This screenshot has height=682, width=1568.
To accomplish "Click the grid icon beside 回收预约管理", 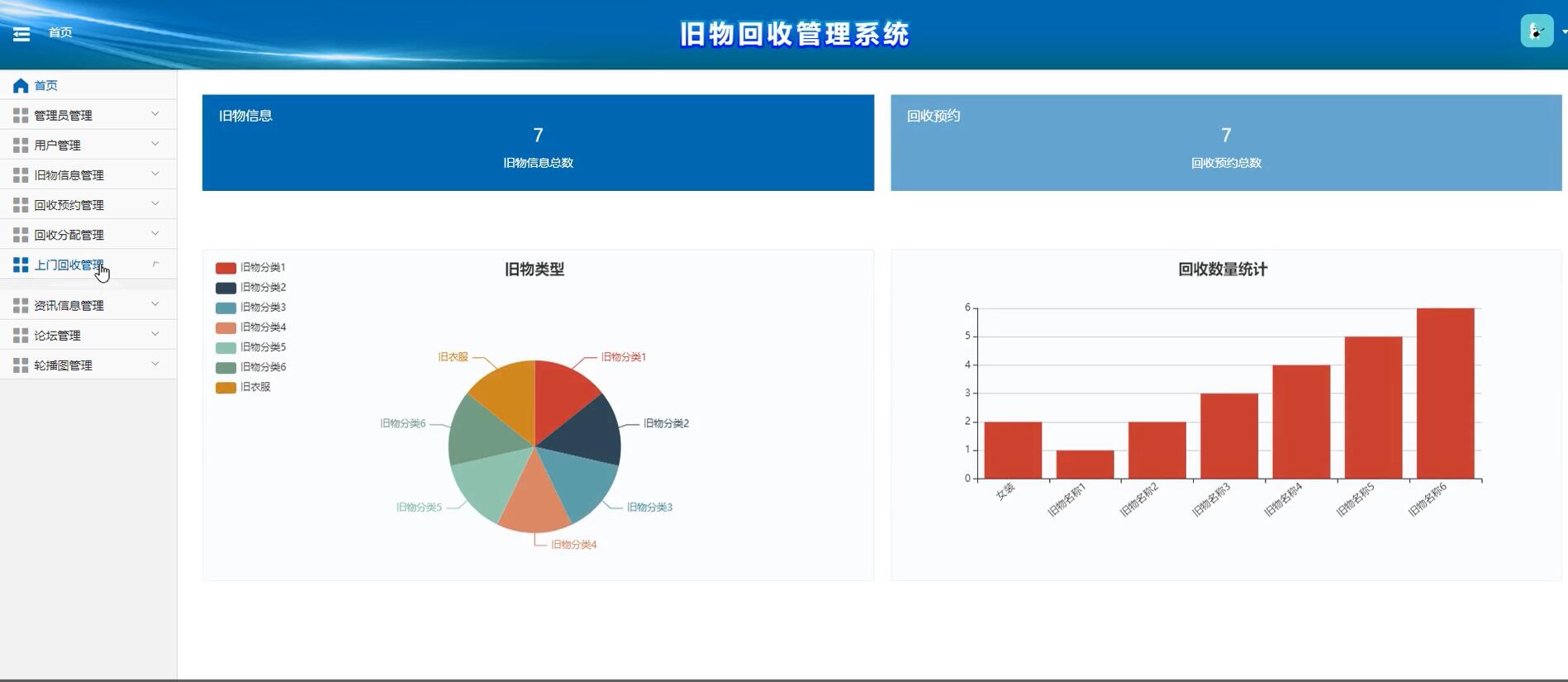I will coord(21,205).
